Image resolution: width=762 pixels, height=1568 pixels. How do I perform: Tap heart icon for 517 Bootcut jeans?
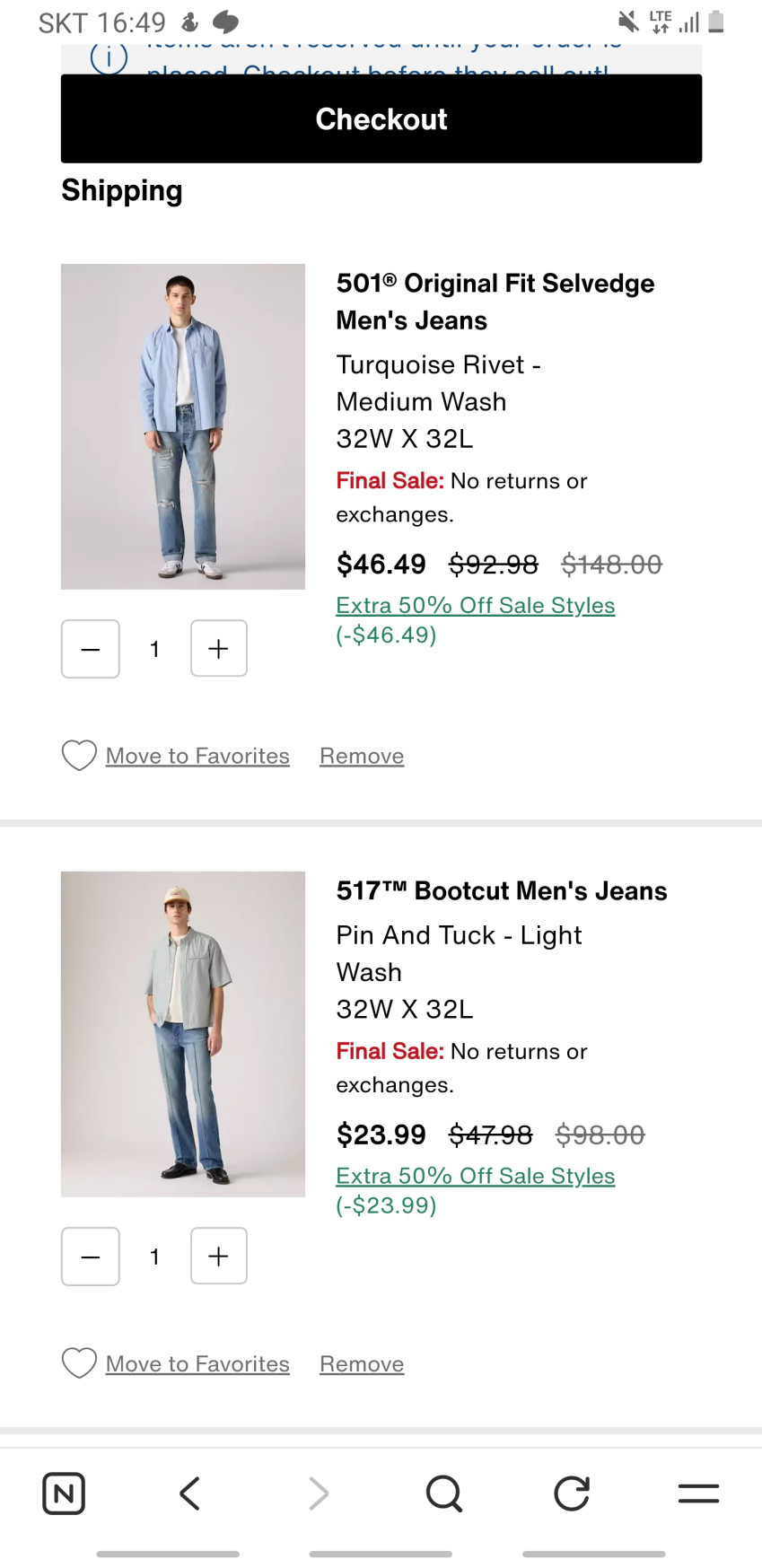[79, 1363]
